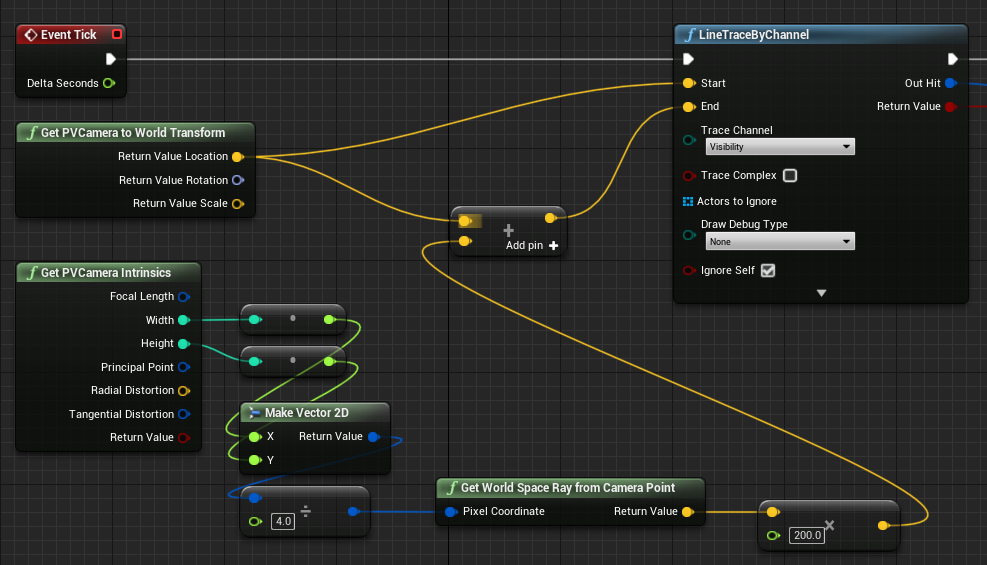Click Width conversion node input pin

tap(255, 320)
